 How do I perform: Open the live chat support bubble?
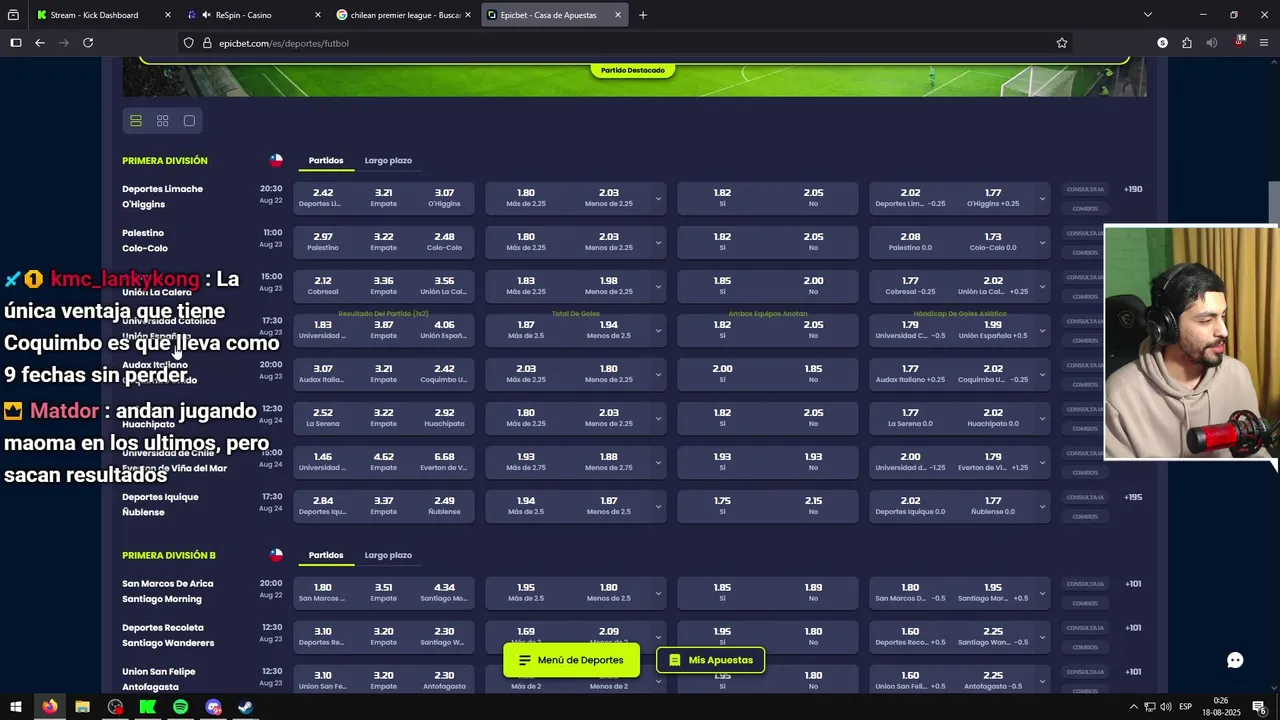tap(1235, 660)
